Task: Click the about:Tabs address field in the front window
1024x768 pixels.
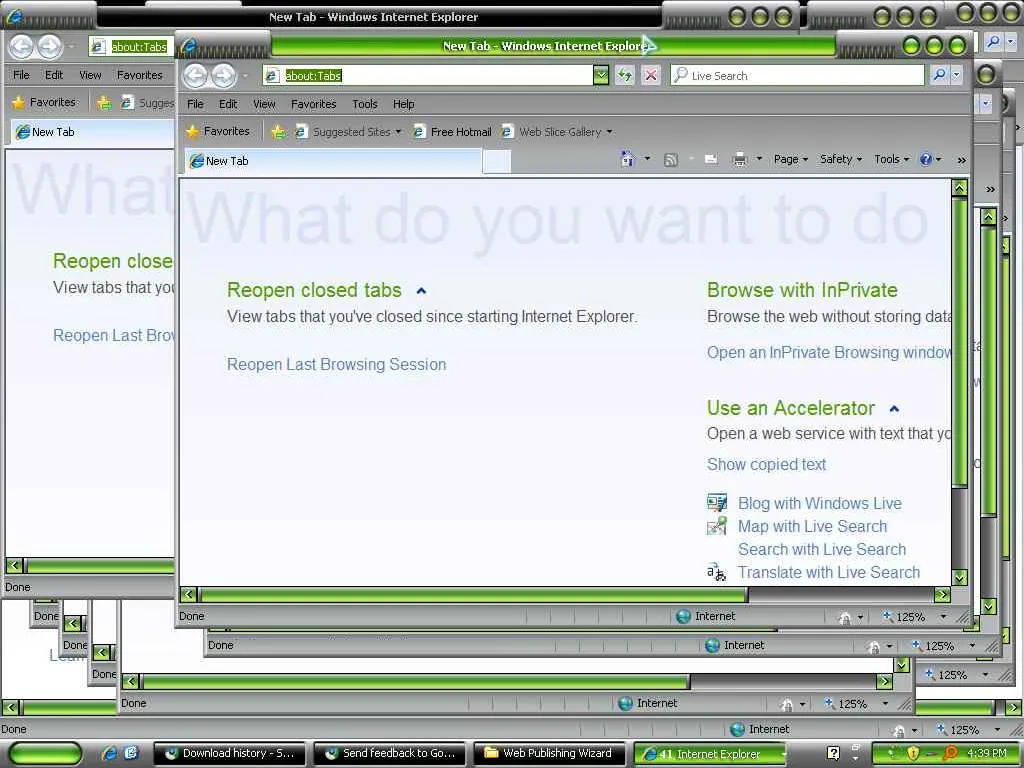Action: [428, 75]
